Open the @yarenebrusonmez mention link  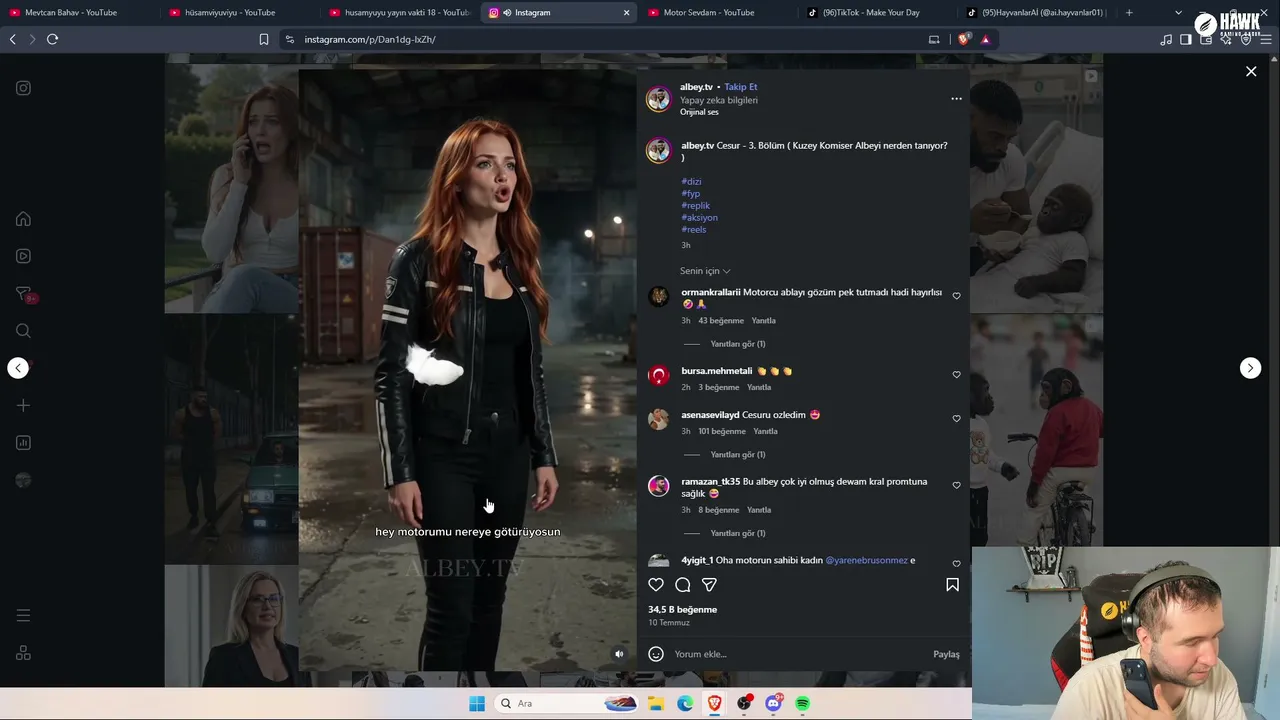click(x=867, y=560)
